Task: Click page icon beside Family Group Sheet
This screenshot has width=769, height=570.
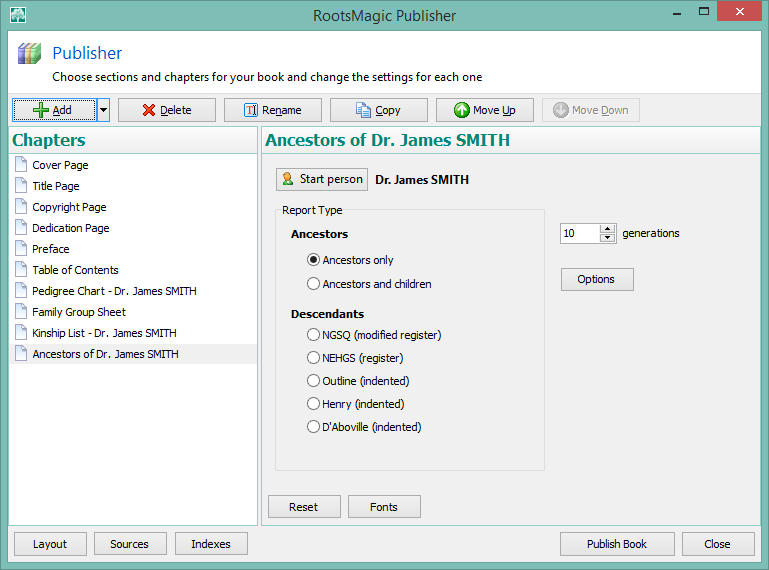Action: tap(21, 311)
